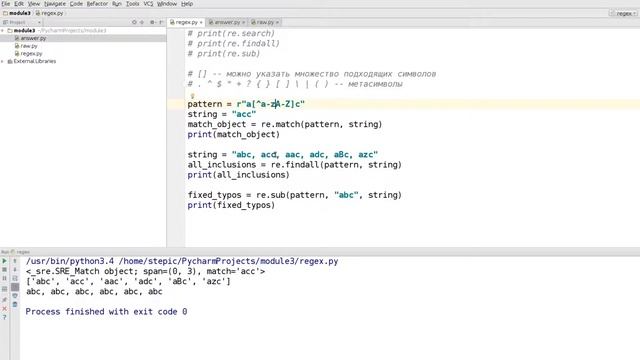Click the pattern assignment line in editor
The image size is (640, 360).
point(246,104)
